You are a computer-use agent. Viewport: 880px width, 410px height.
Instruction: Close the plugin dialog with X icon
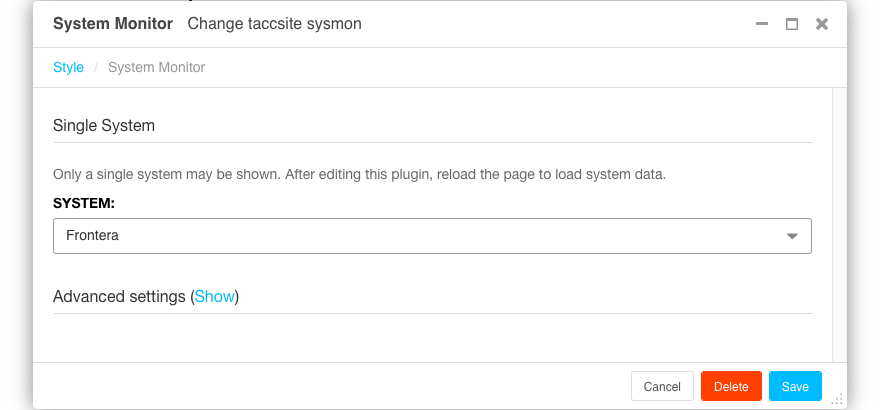(x=822, y=24)
